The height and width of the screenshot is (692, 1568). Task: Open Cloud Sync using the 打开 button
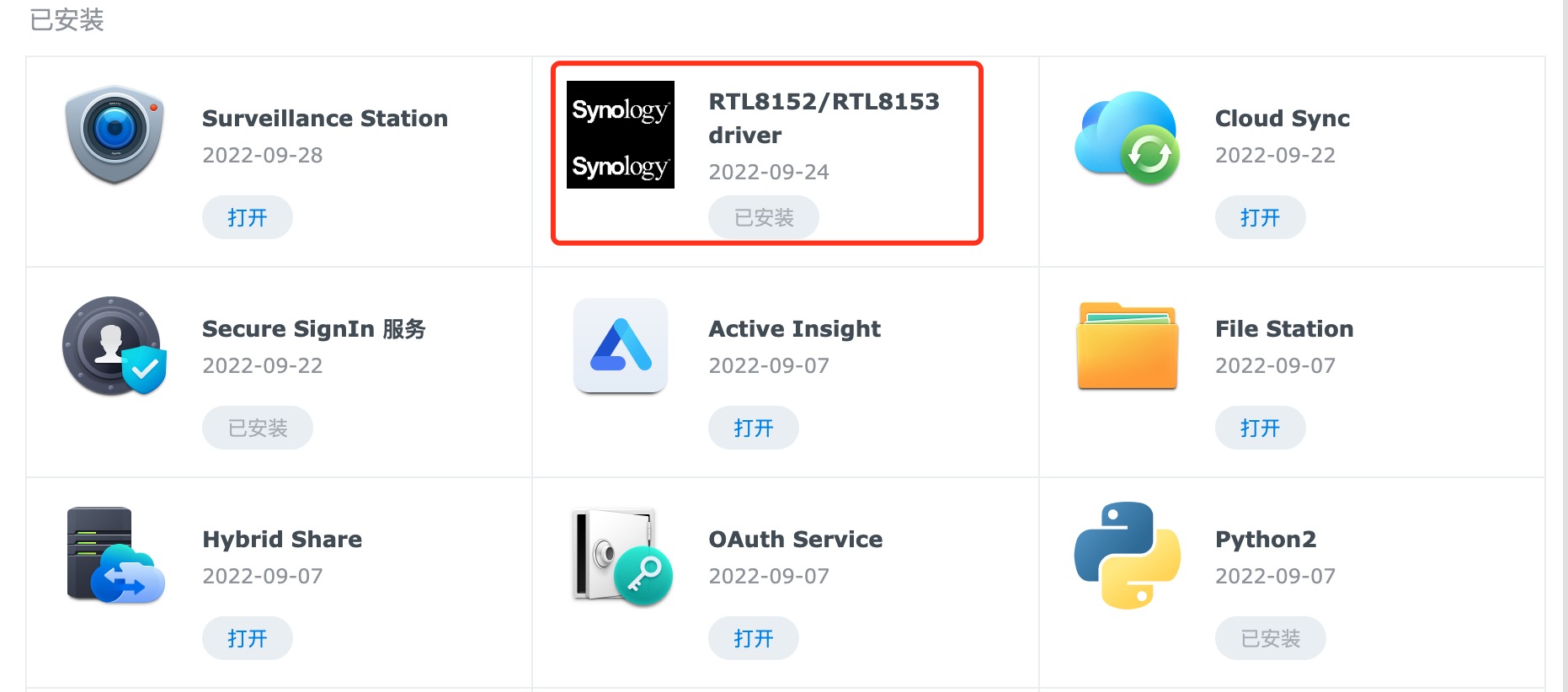(1260, 217)
